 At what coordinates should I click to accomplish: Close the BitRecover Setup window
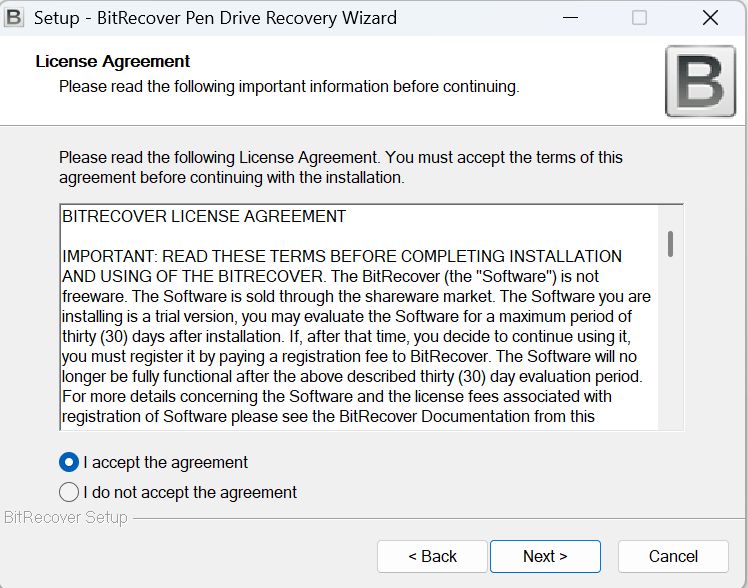(x=710, y=18)
